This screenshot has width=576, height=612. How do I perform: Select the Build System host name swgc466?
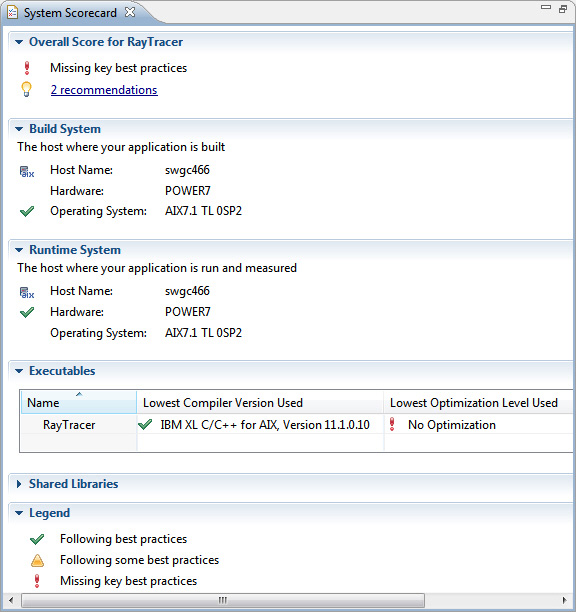(187, 170)
